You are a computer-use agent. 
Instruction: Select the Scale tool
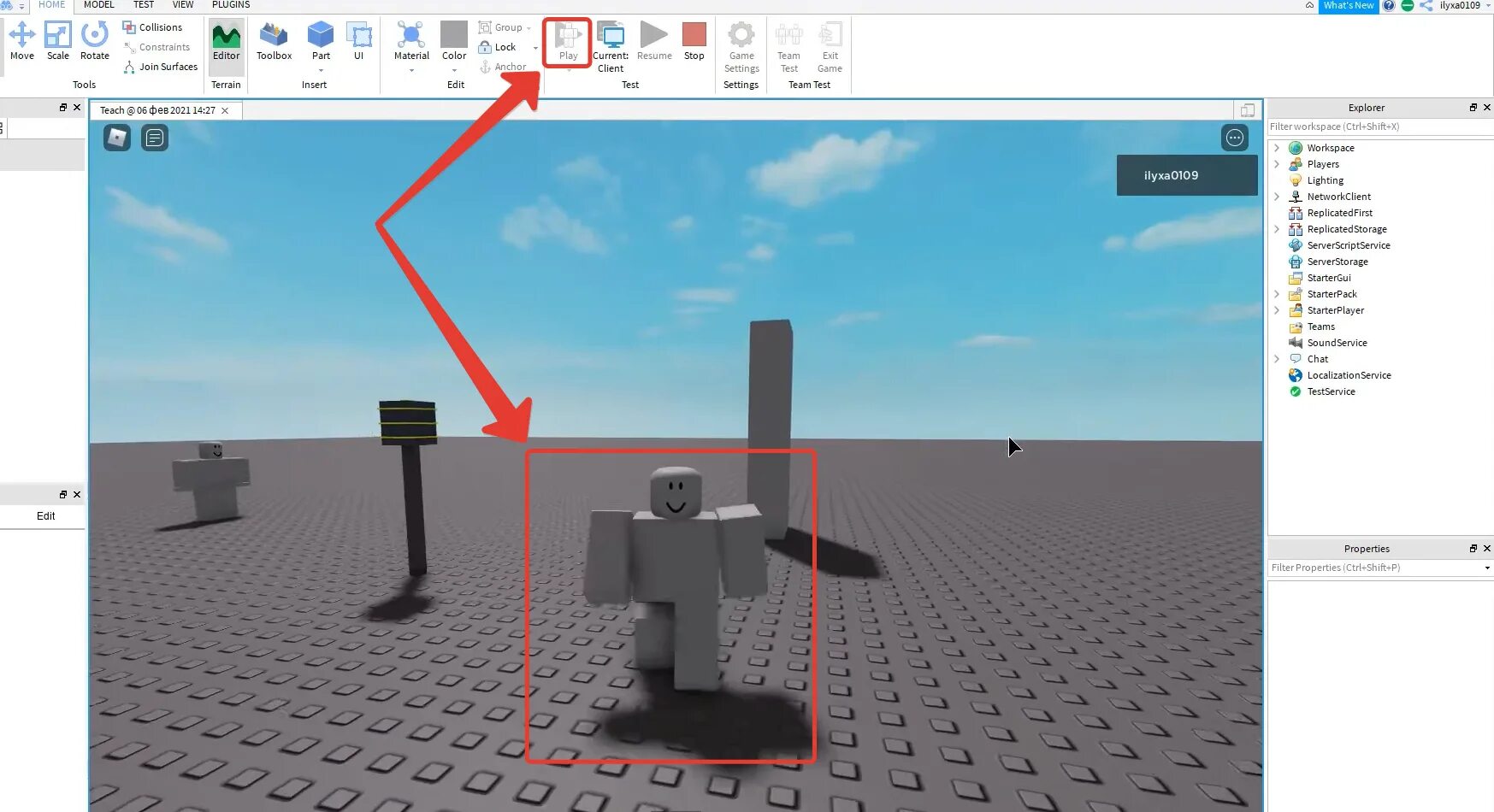point(58,40)
